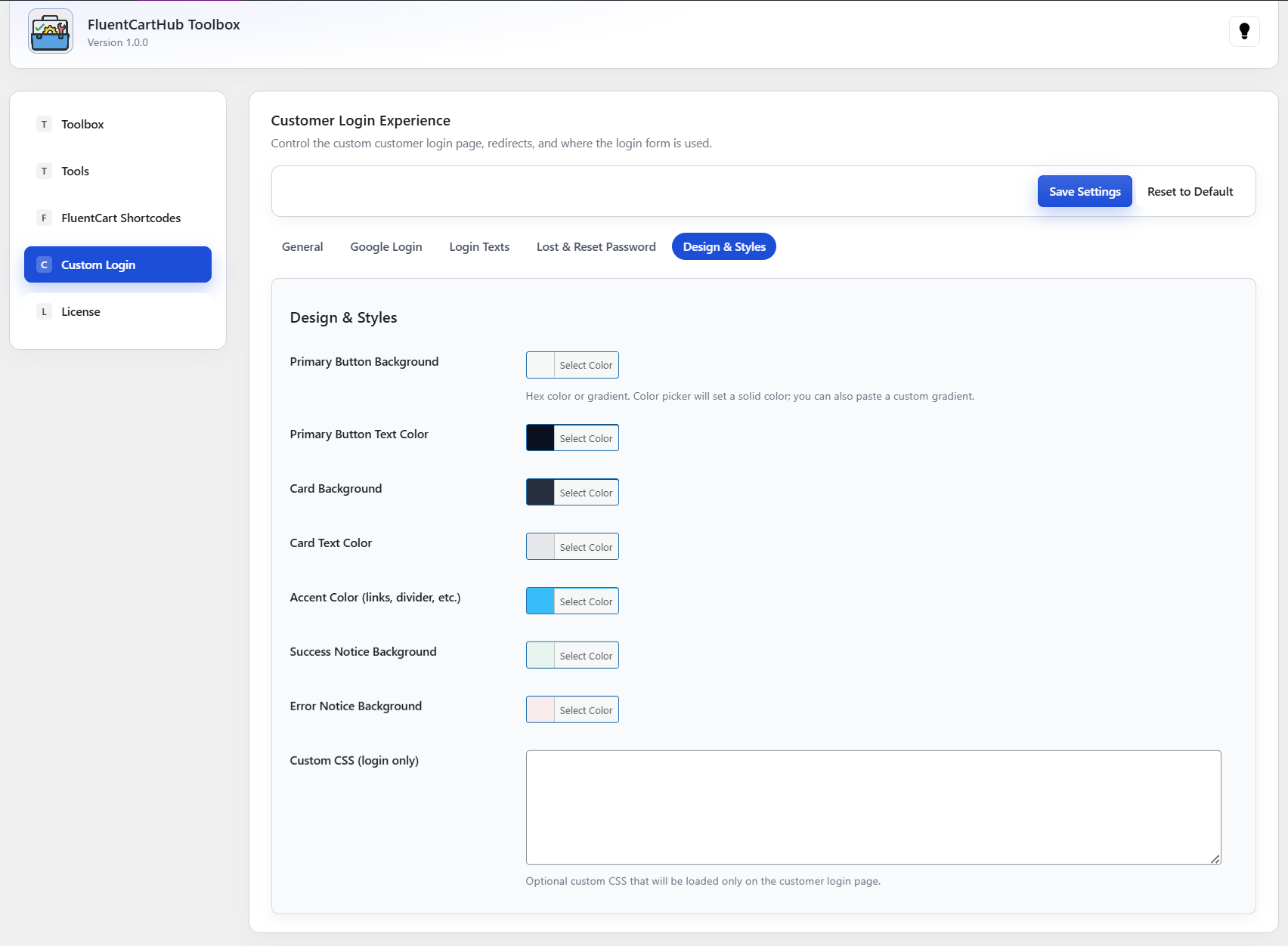Click the FluentCartHub toolbox logo icon
This screenshot has width=1288, height=946.
tap(51, 32)
